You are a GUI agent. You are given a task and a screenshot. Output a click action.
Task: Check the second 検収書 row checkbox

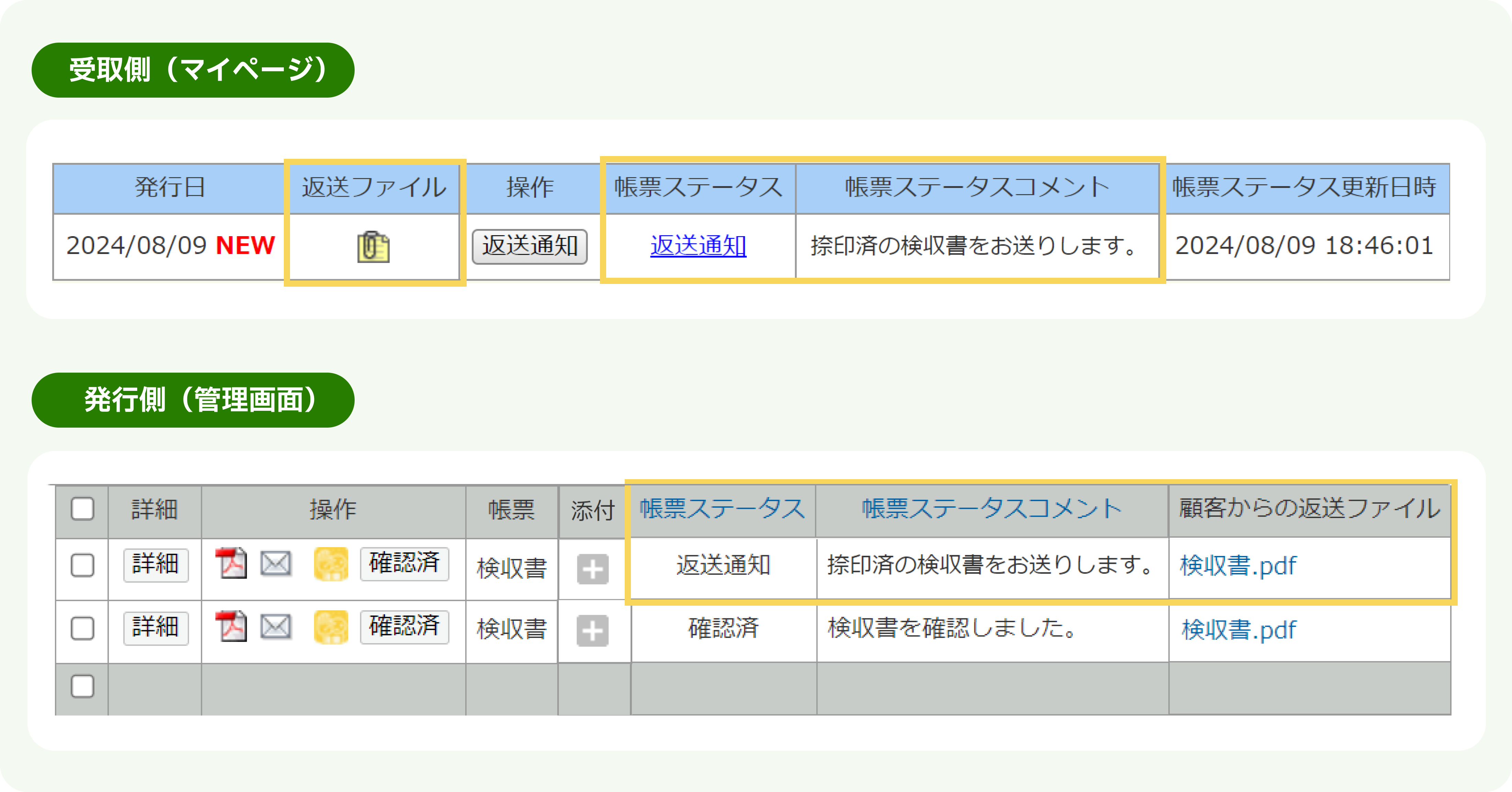click(x=82, y=628)
